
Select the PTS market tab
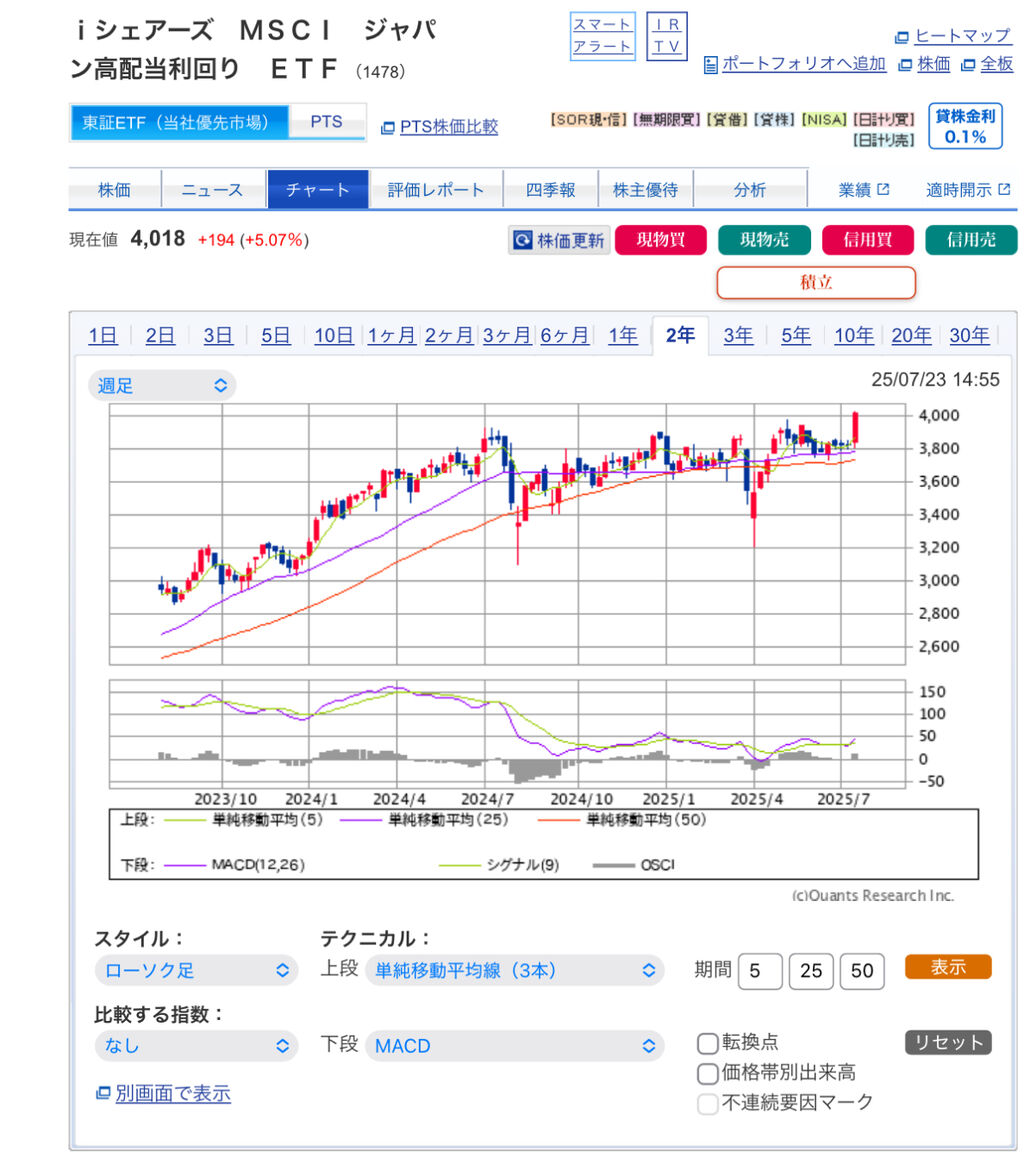[x=327, y=122]
